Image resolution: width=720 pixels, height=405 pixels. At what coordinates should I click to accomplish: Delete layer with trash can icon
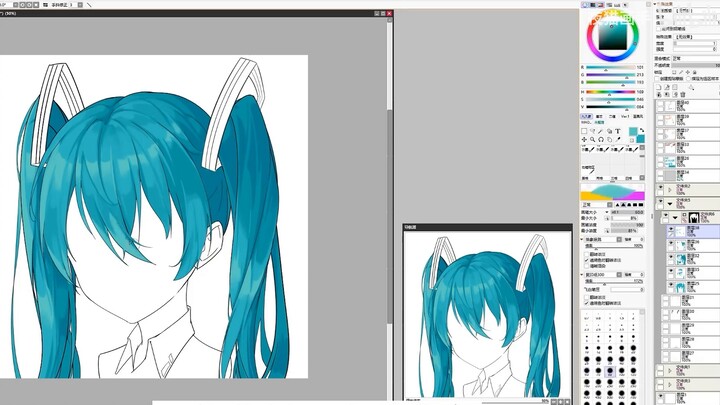[683, 94]
